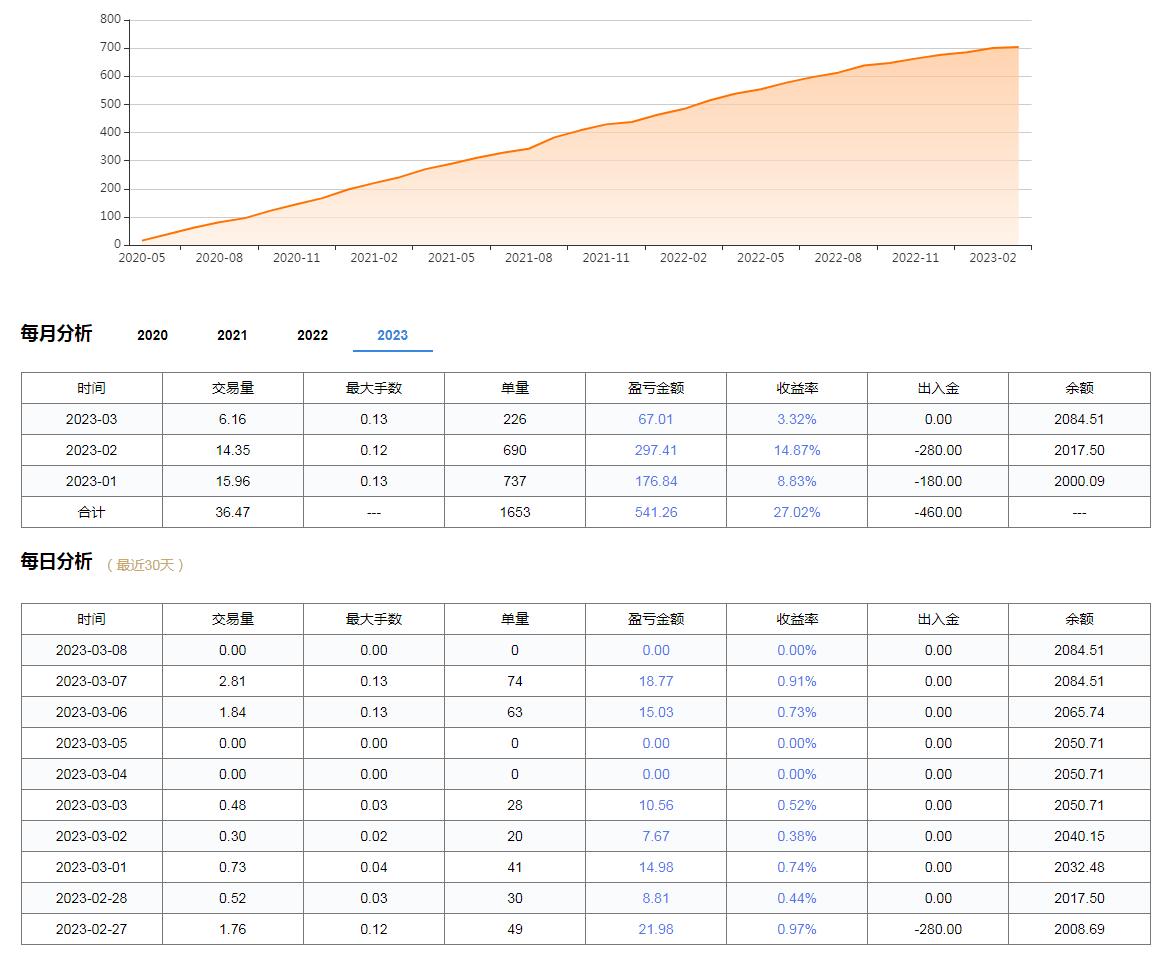Click the 合计 total row label
This screenshot has width=1159, height=973.
coord(92,512)
